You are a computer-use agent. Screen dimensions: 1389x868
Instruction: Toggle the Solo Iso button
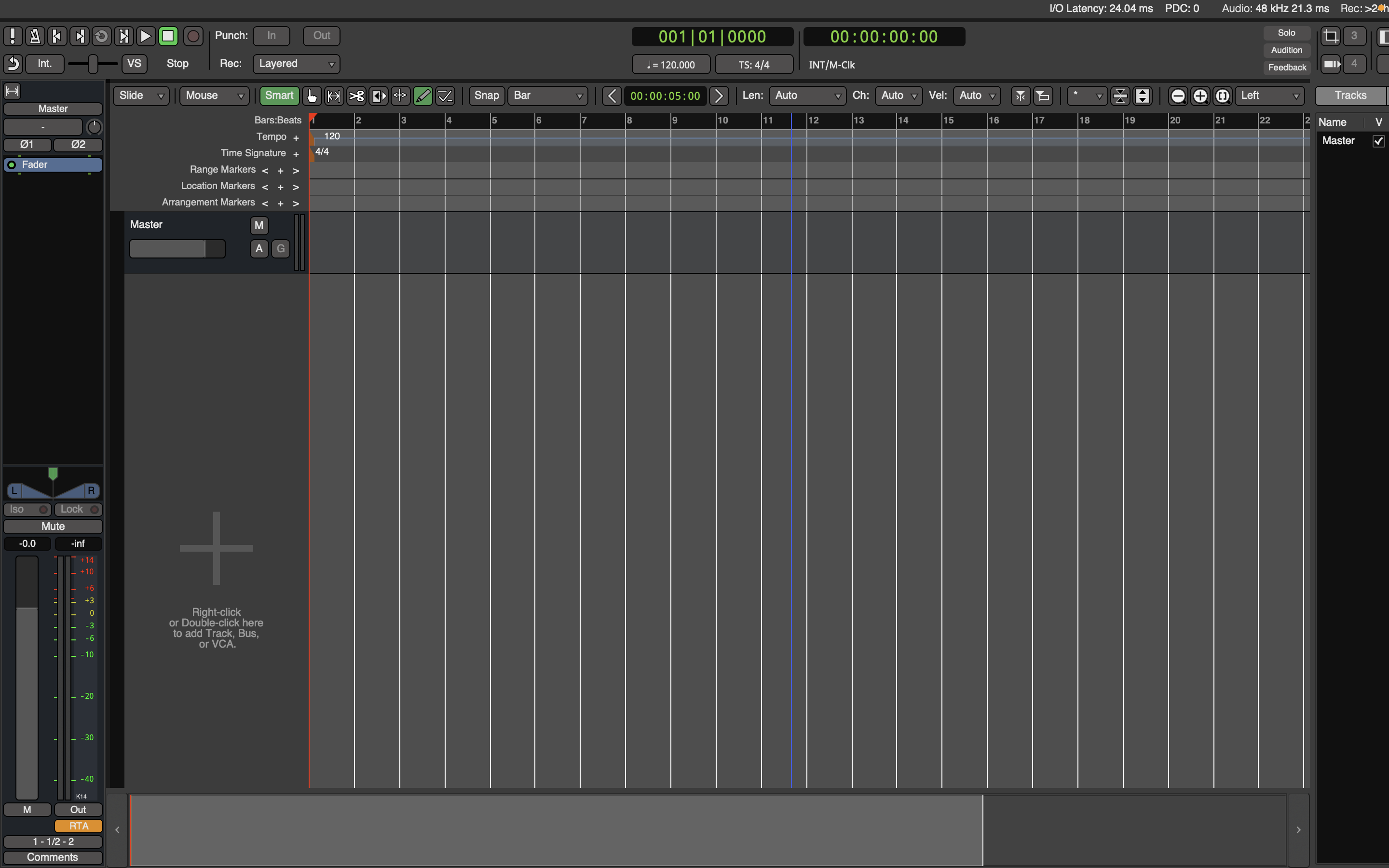click(27, 509)
